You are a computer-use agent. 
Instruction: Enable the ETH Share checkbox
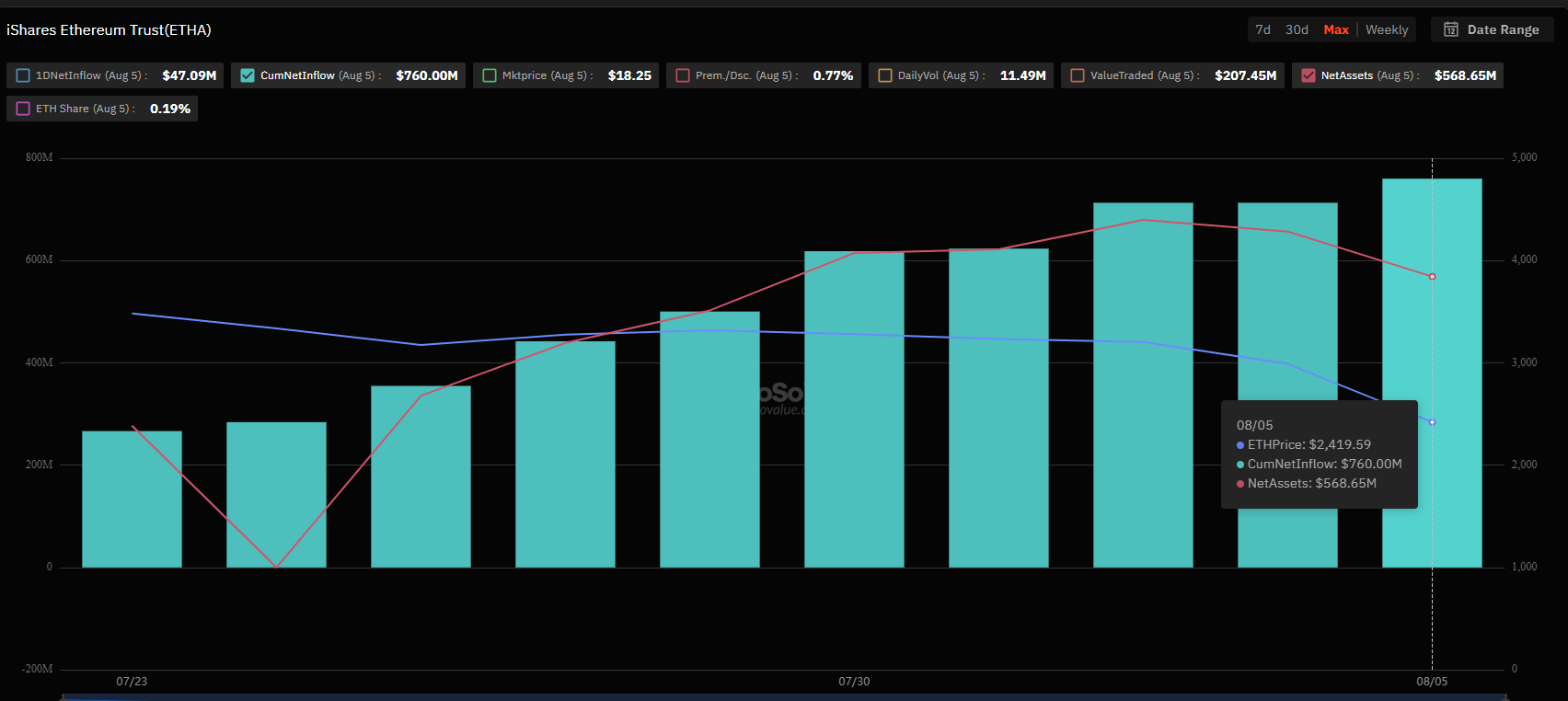pyautogui.click(x=24, y=109)
